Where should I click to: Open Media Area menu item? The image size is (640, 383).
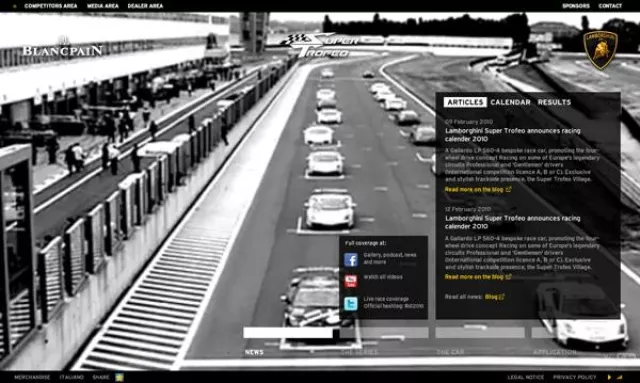pyautogui.click(x=102, y=6)
